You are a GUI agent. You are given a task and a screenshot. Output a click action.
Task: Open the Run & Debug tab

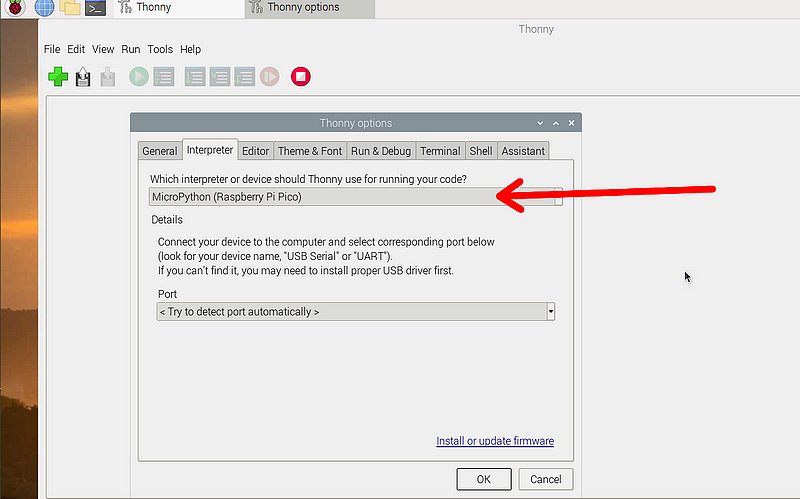coord(381,151)
